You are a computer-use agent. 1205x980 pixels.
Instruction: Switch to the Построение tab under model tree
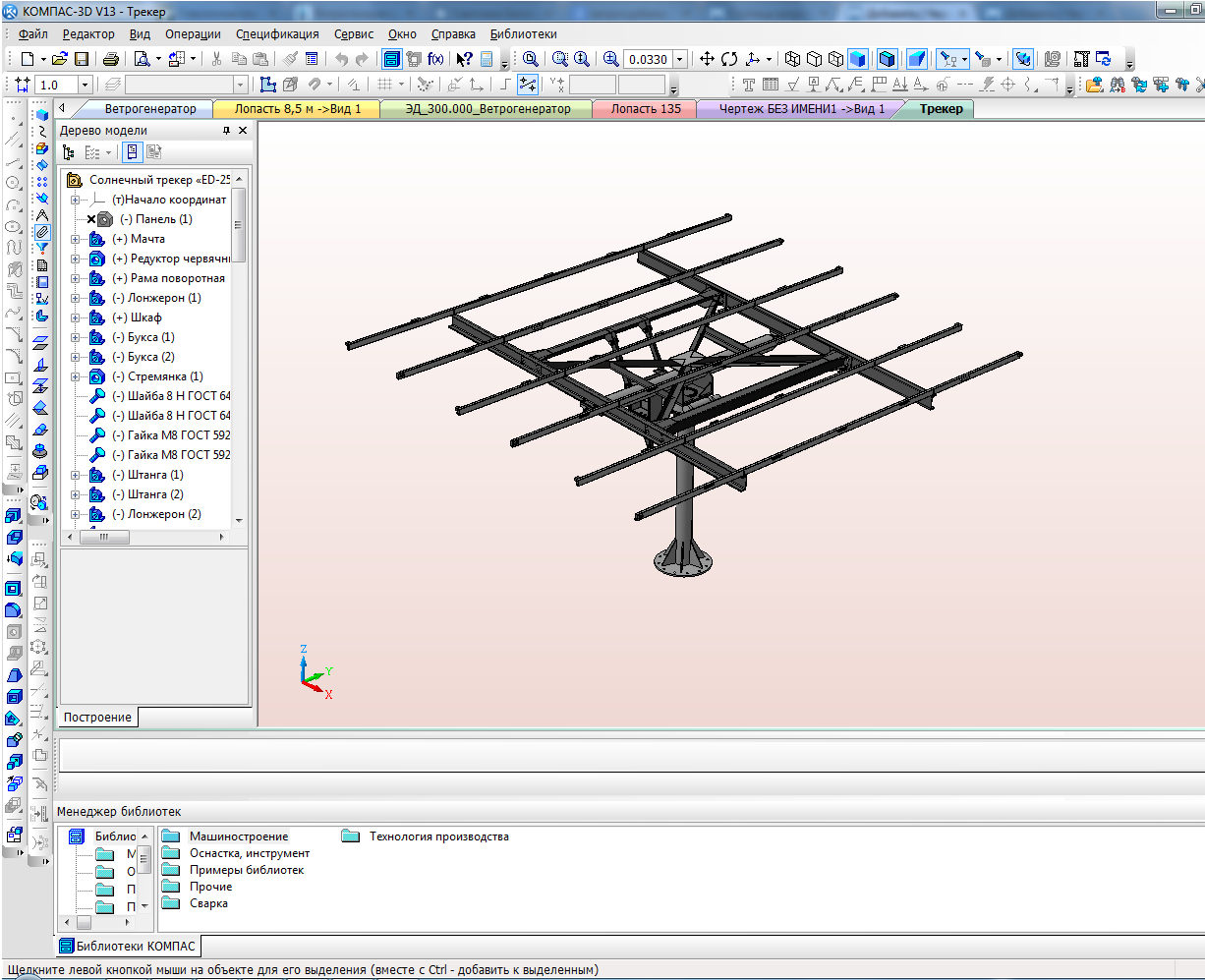(x=97, y=718)
